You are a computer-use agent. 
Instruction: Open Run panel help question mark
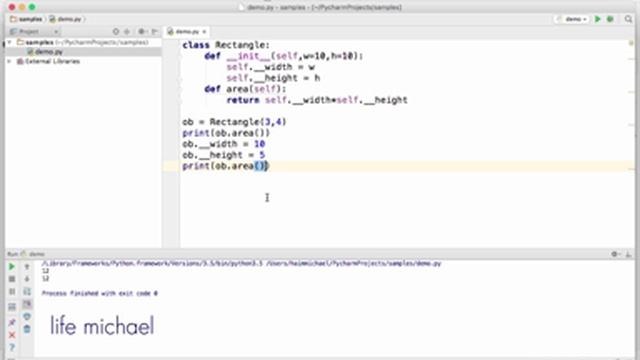pos(12,347)
